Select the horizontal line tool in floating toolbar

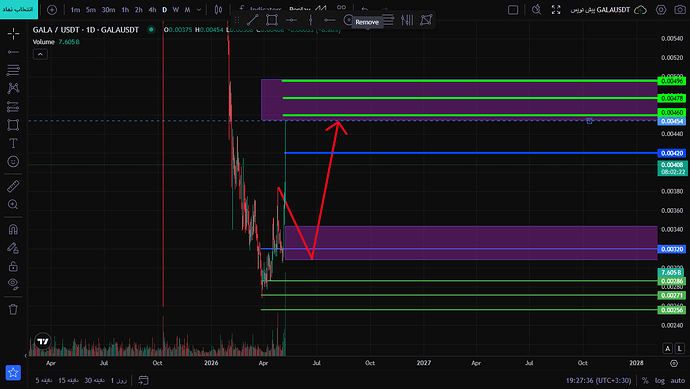[x=291, y=20]
